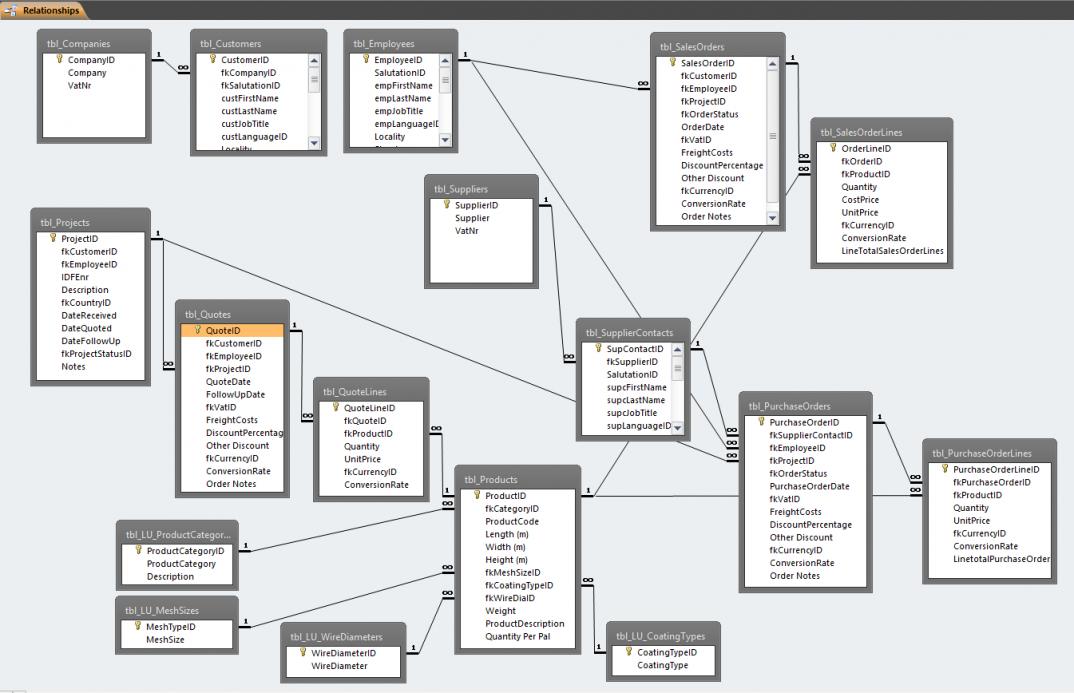The width and height of the screenshot is (1074, 693).
Task: Click the key icon next to PurchaseOrderLineID
Action: click(x=945, y=469)
